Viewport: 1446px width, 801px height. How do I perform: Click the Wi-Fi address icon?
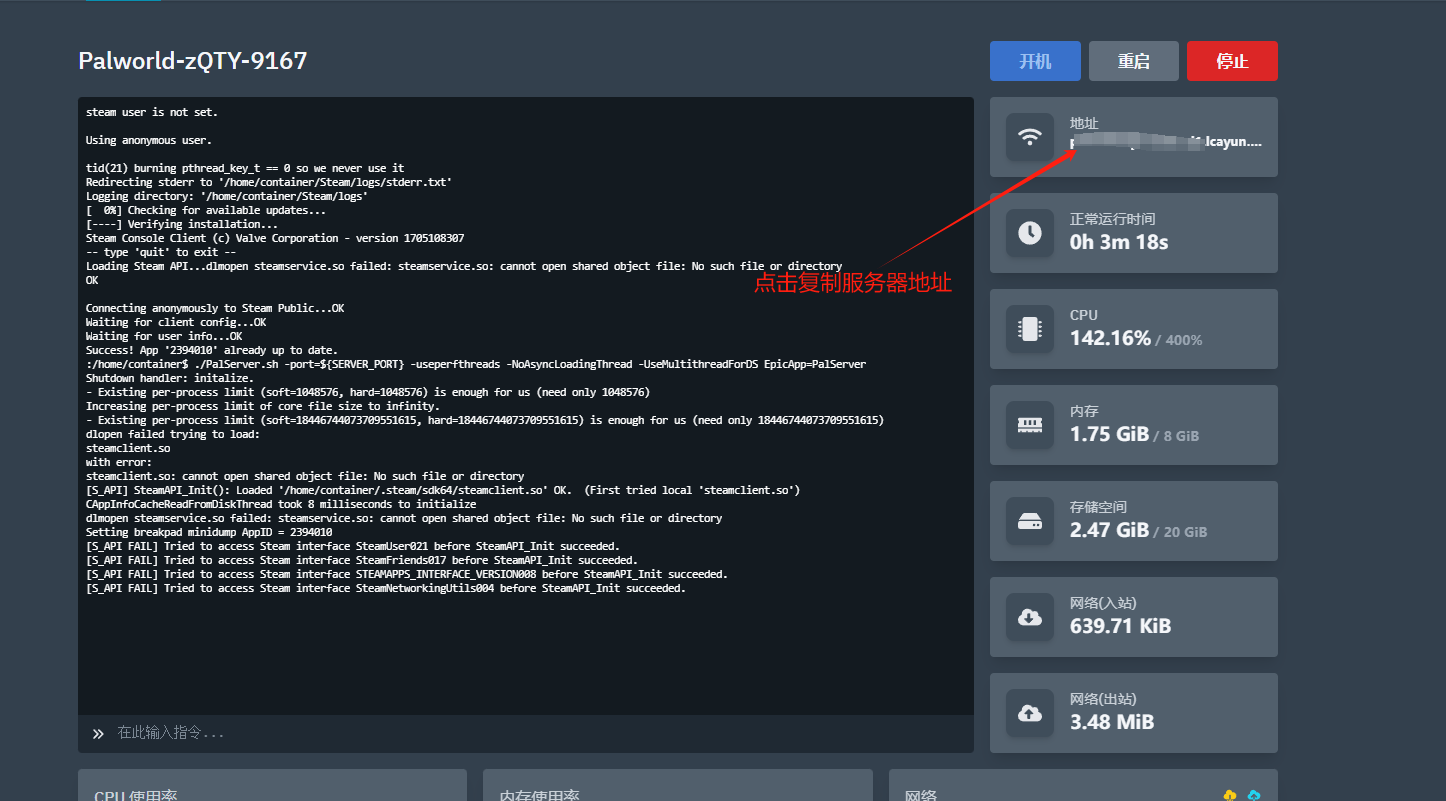(x=1030, y=137)
